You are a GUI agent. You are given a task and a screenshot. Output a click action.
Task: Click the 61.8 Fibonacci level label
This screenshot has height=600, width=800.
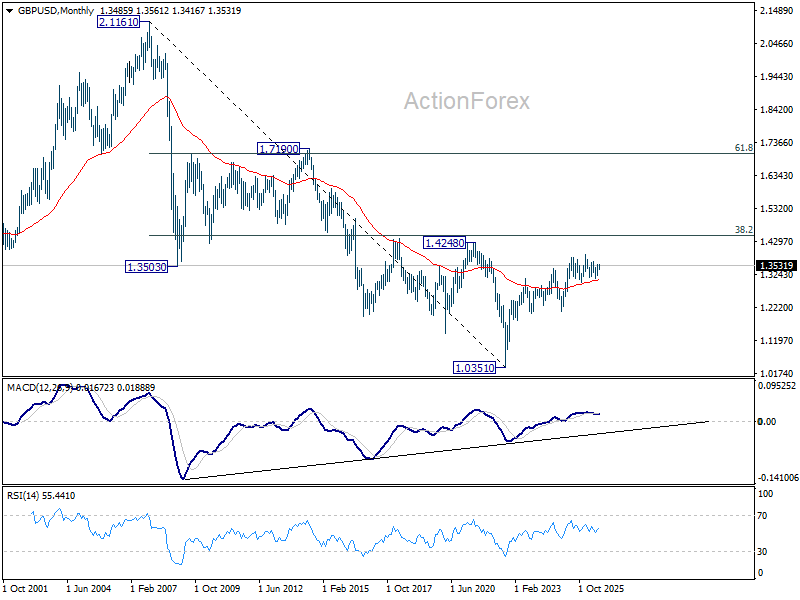tap(743, 147)
